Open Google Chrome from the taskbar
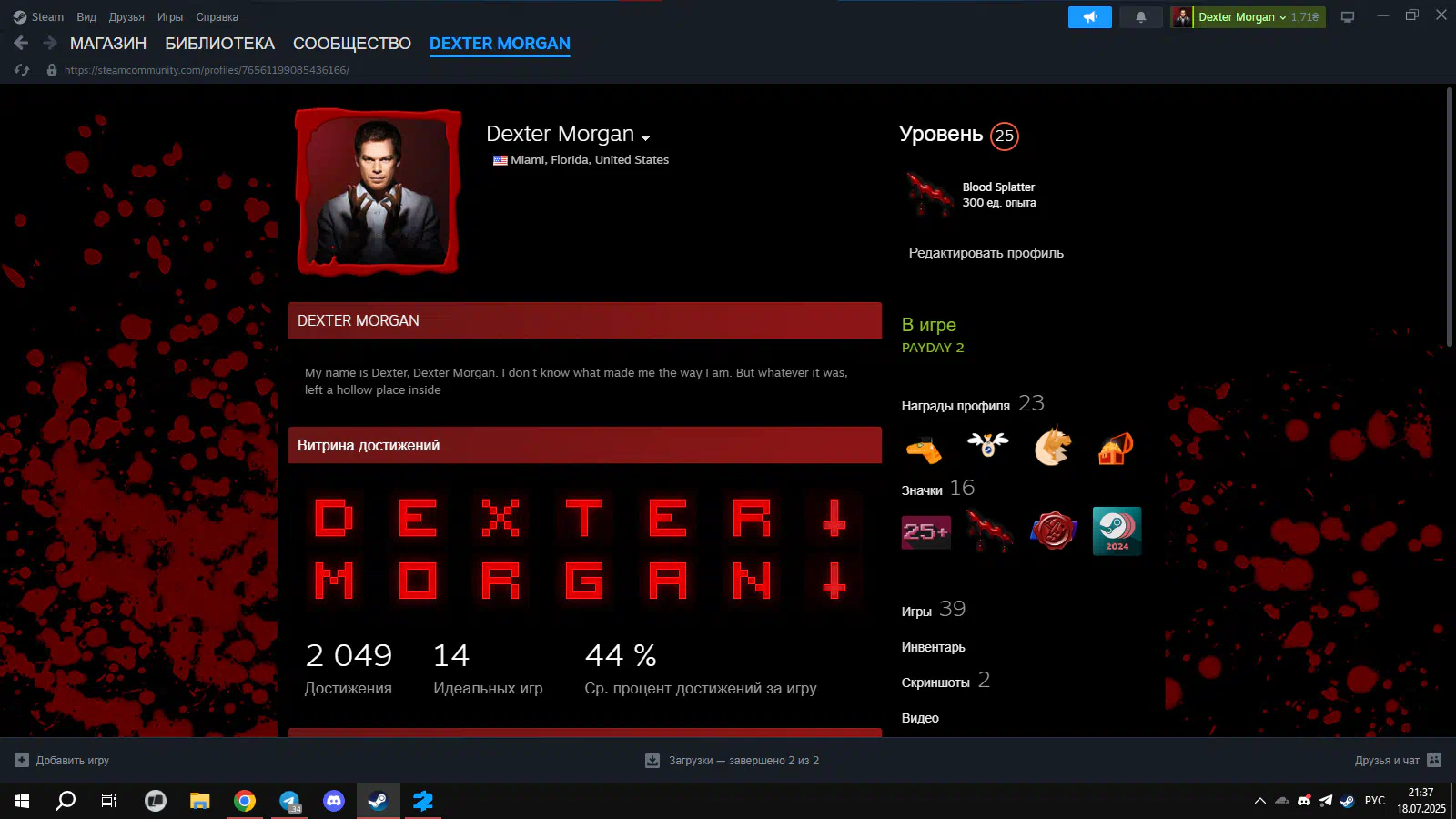1456x819 pixels. pyautogui.click(x=245, y=801)
